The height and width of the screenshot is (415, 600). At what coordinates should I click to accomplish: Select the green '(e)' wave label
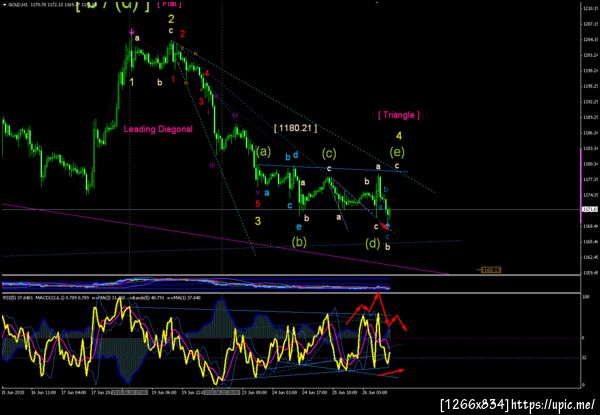pos(397,152)
